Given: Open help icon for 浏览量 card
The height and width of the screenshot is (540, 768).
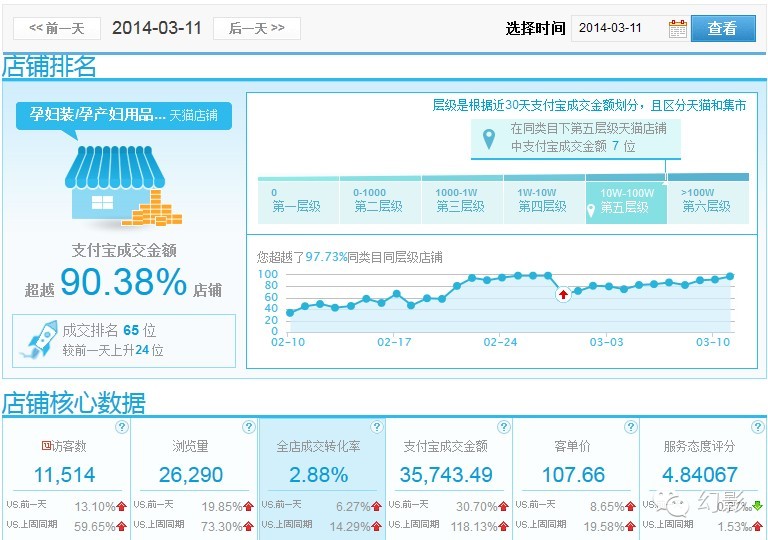Looking at the screenshot, I should point(249,427).
